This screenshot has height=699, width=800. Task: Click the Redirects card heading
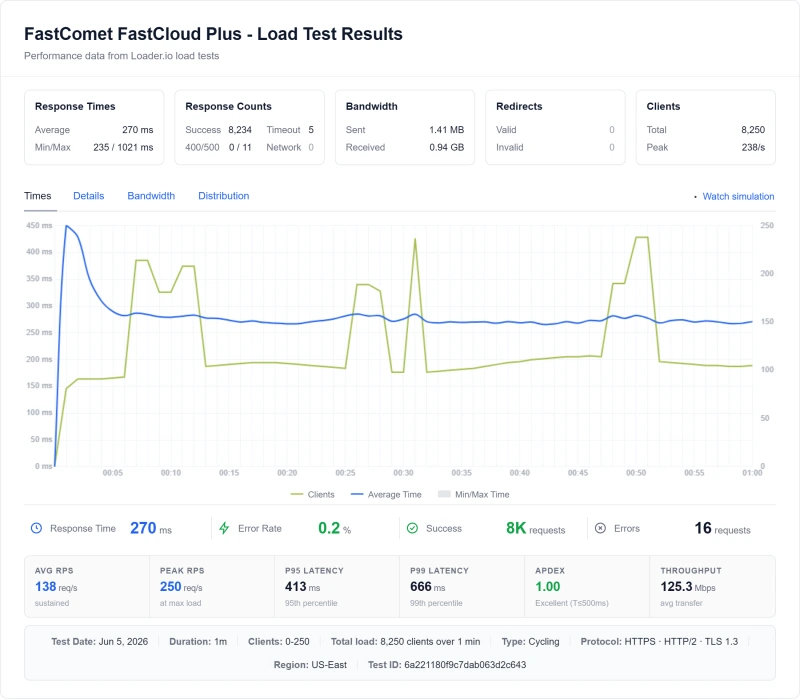click(x=519, y=106)
